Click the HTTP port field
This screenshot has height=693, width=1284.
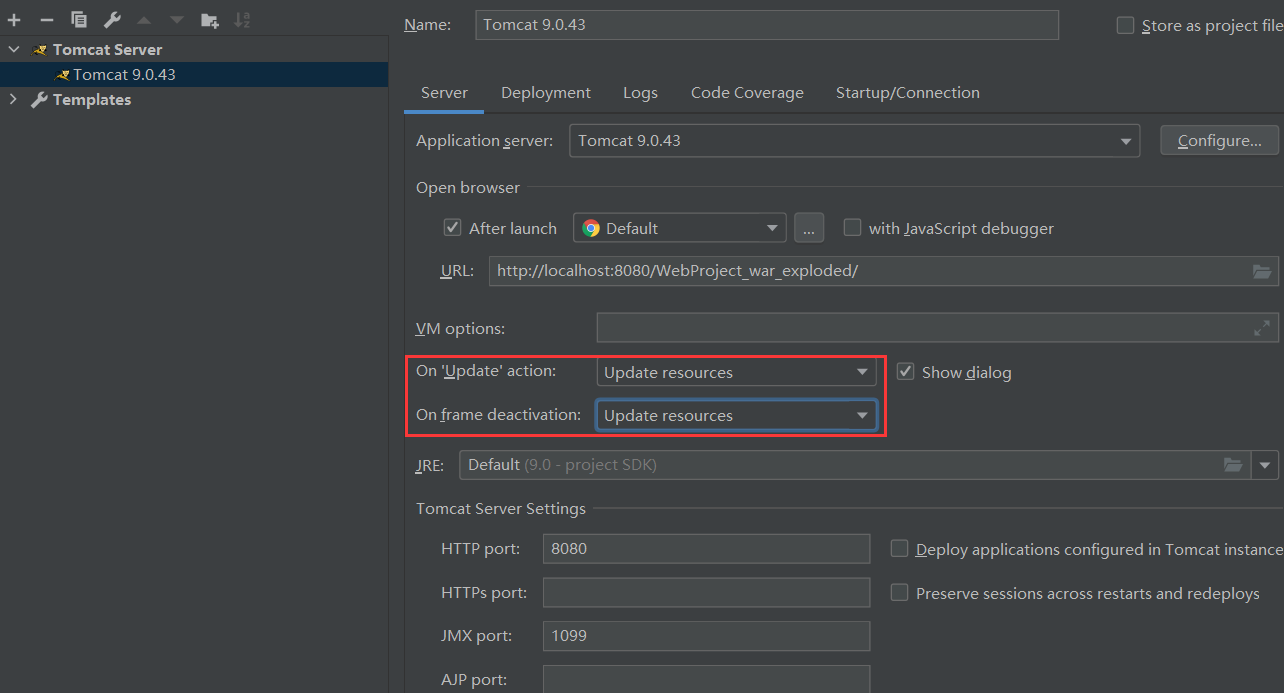tap(706, 549)
